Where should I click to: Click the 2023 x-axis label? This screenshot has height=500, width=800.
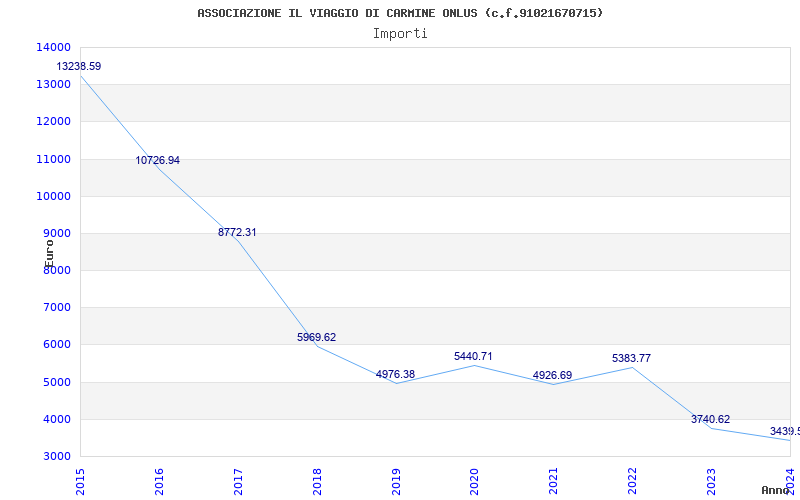coord(711,482)
